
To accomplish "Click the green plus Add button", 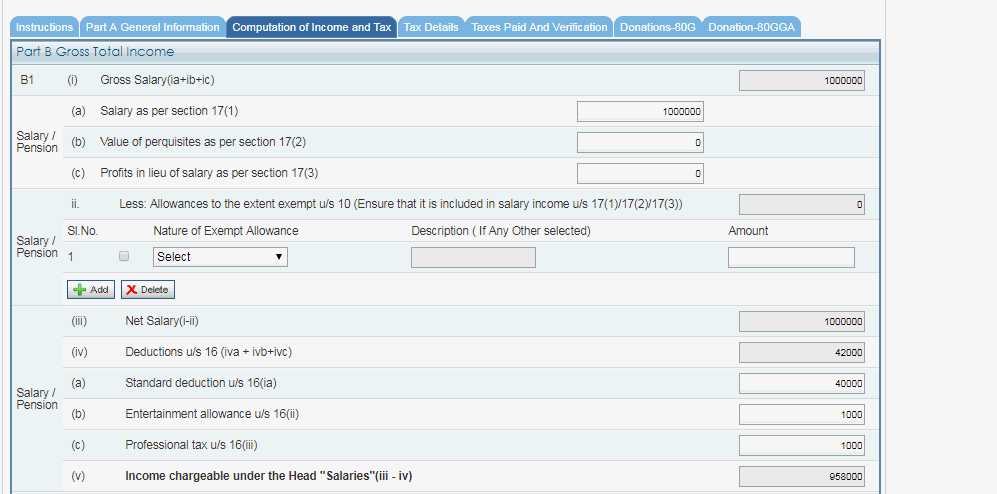I will (91, 290).
